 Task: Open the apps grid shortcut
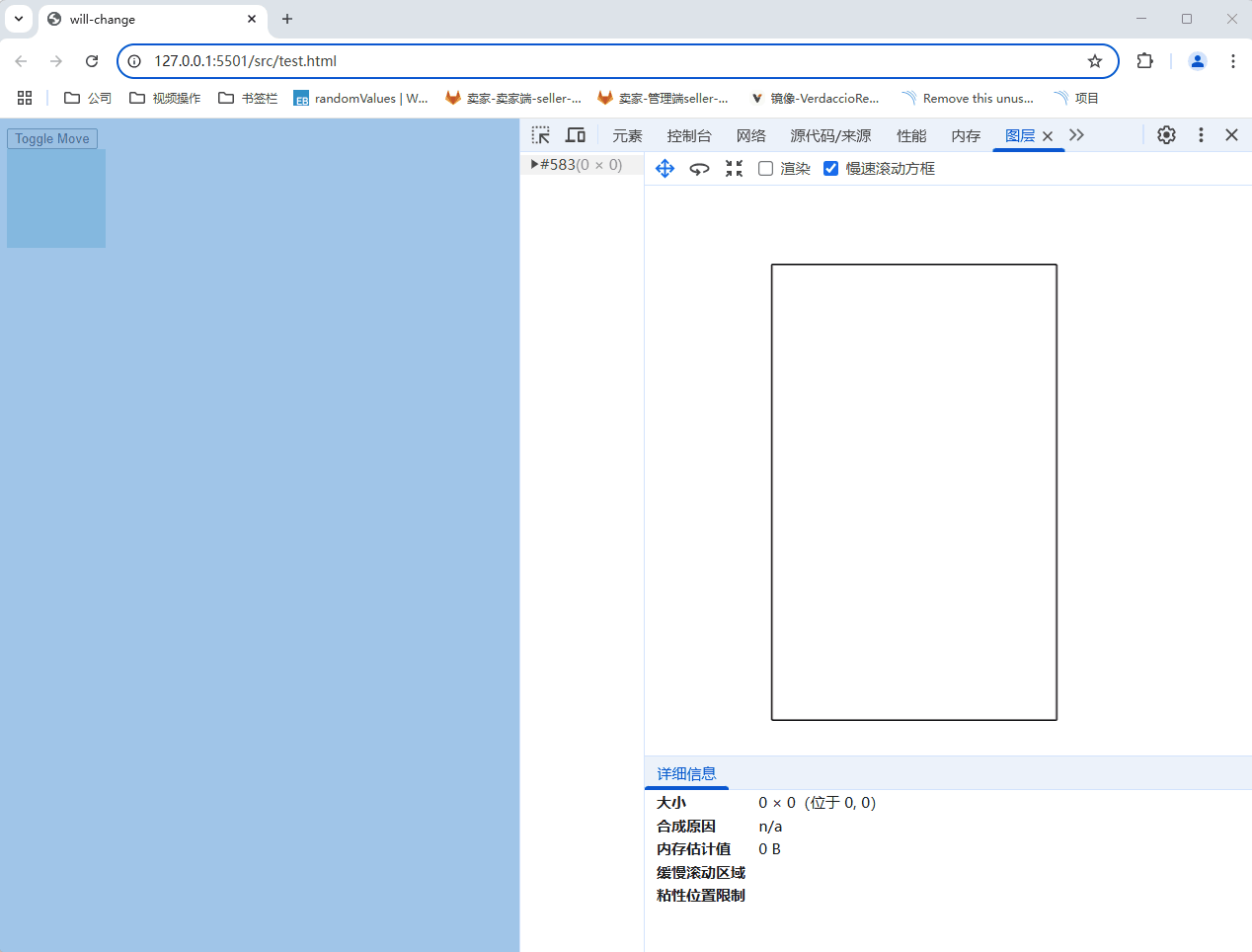click(25, 98)
